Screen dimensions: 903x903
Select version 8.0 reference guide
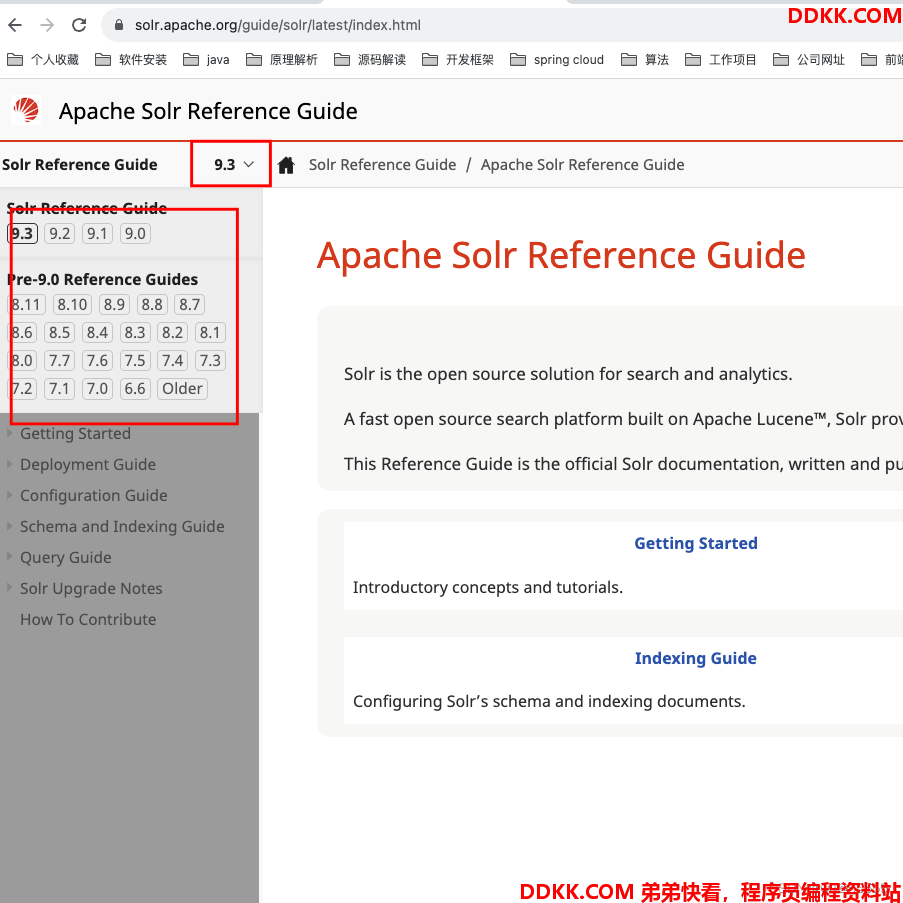click(22, 361)
